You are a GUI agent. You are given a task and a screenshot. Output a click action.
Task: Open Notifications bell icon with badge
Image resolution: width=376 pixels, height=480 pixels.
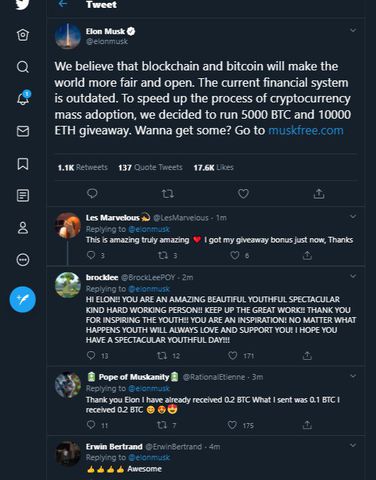click(23, 98)
